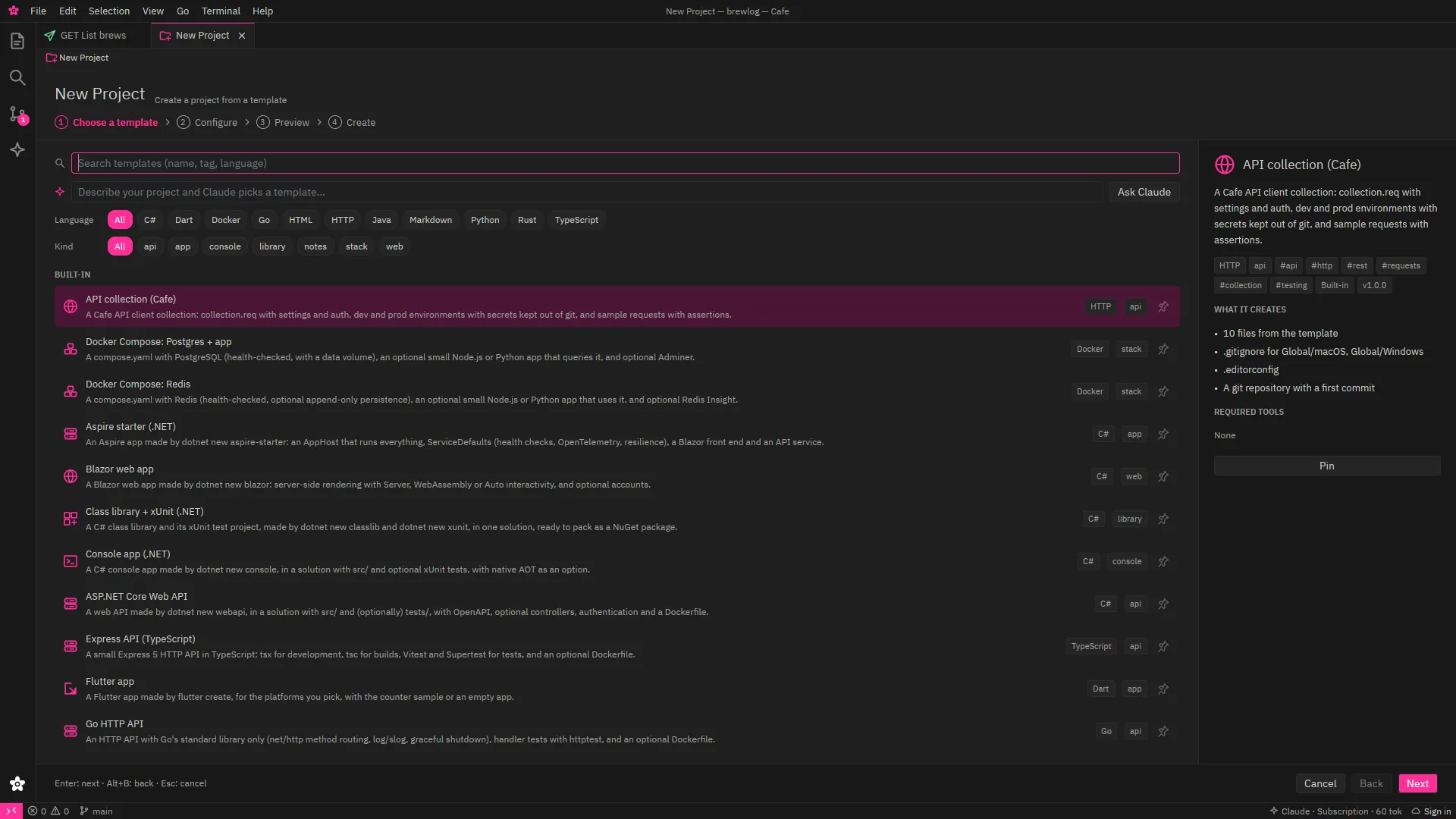Open the File menu
The height and width of the screenshot is (819, 1456).
click(38, 11)
